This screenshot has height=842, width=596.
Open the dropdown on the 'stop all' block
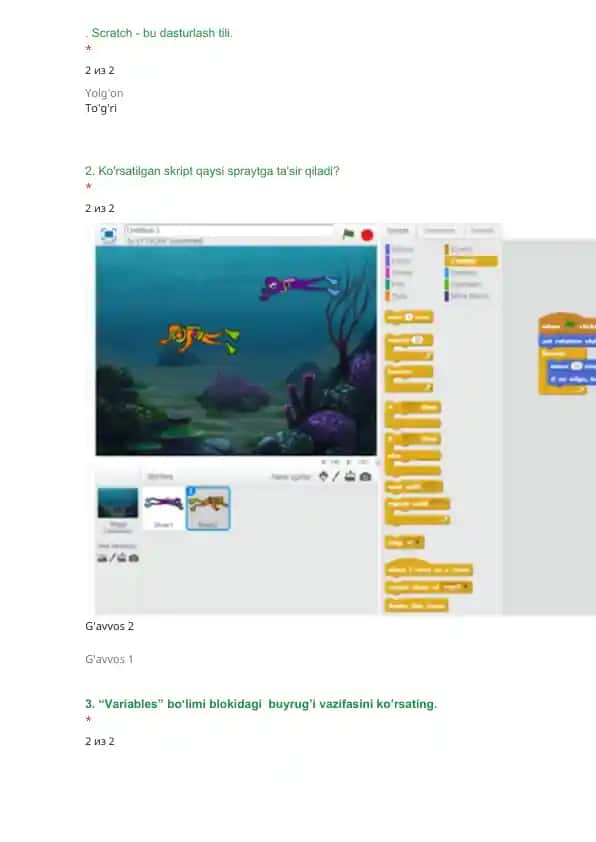click(418, 542)
